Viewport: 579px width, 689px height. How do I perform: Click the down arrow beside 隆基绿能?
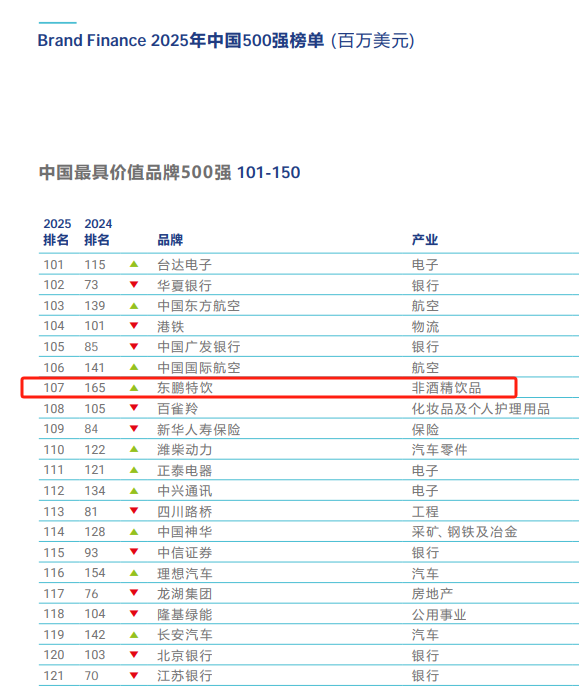pyautogui.click(x=134, y=613)
